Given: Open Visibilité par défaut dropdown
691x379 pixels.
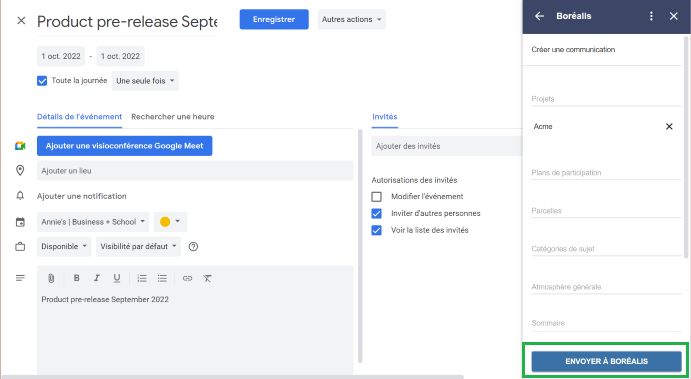Looking at the screenshot, I should click(x=138, y=247).
